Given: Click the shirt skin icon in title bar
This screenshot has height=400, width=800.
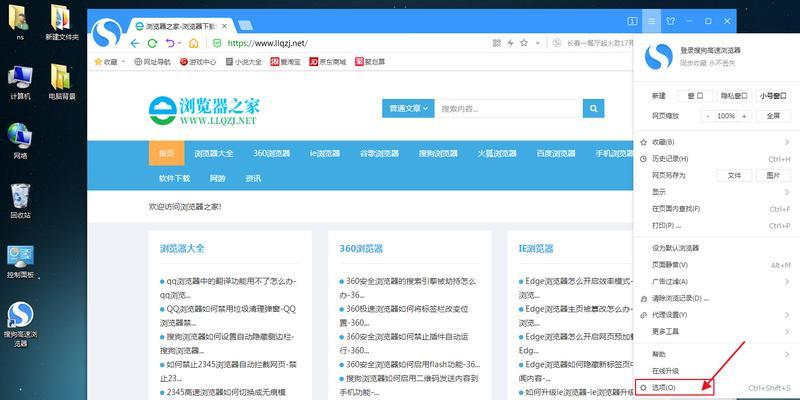Looking at the screenshot, I should [670, 21].
